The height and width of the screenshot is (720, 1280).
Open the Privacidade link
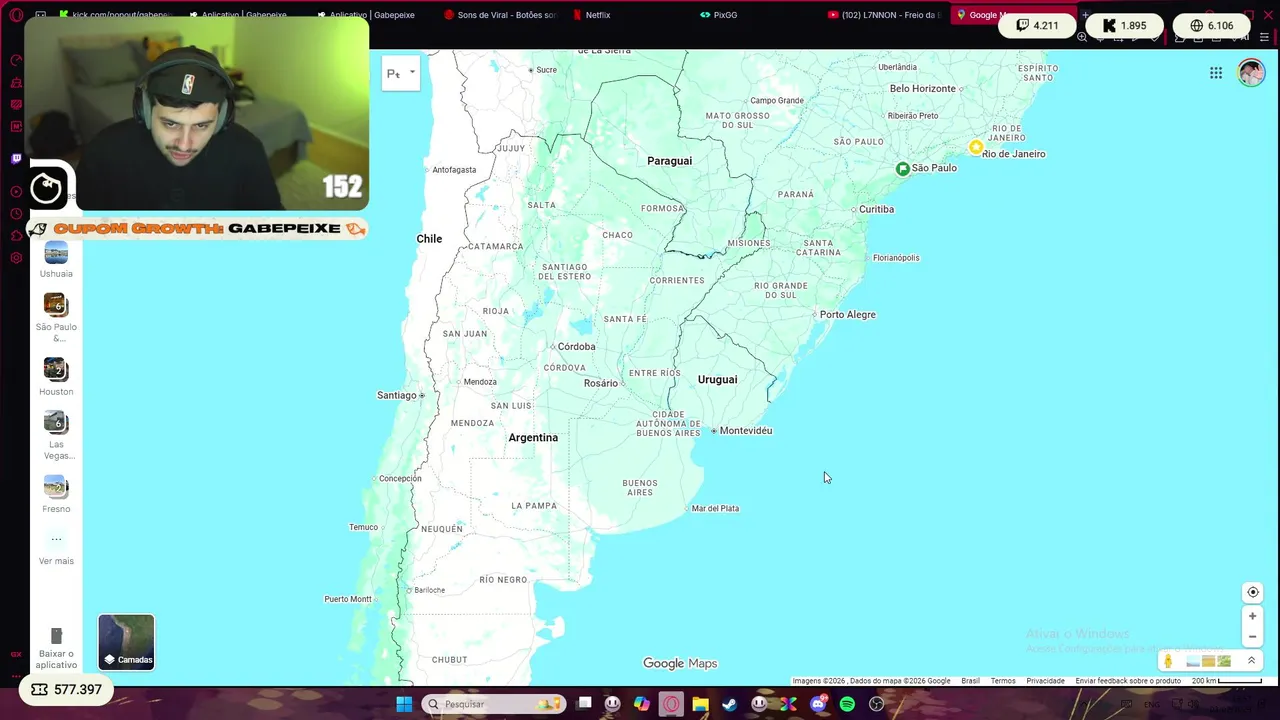coord(1045,681)
